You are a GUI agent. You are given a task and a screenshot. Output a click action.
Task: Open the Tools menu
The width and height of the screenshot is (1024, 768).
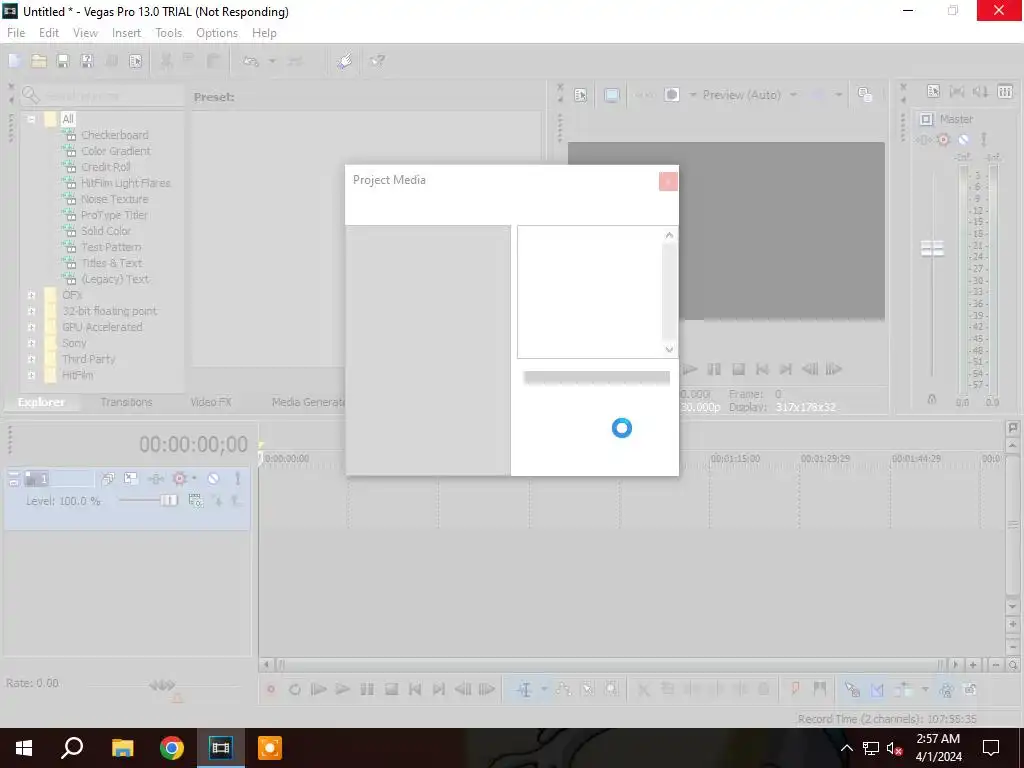[168, 33]
